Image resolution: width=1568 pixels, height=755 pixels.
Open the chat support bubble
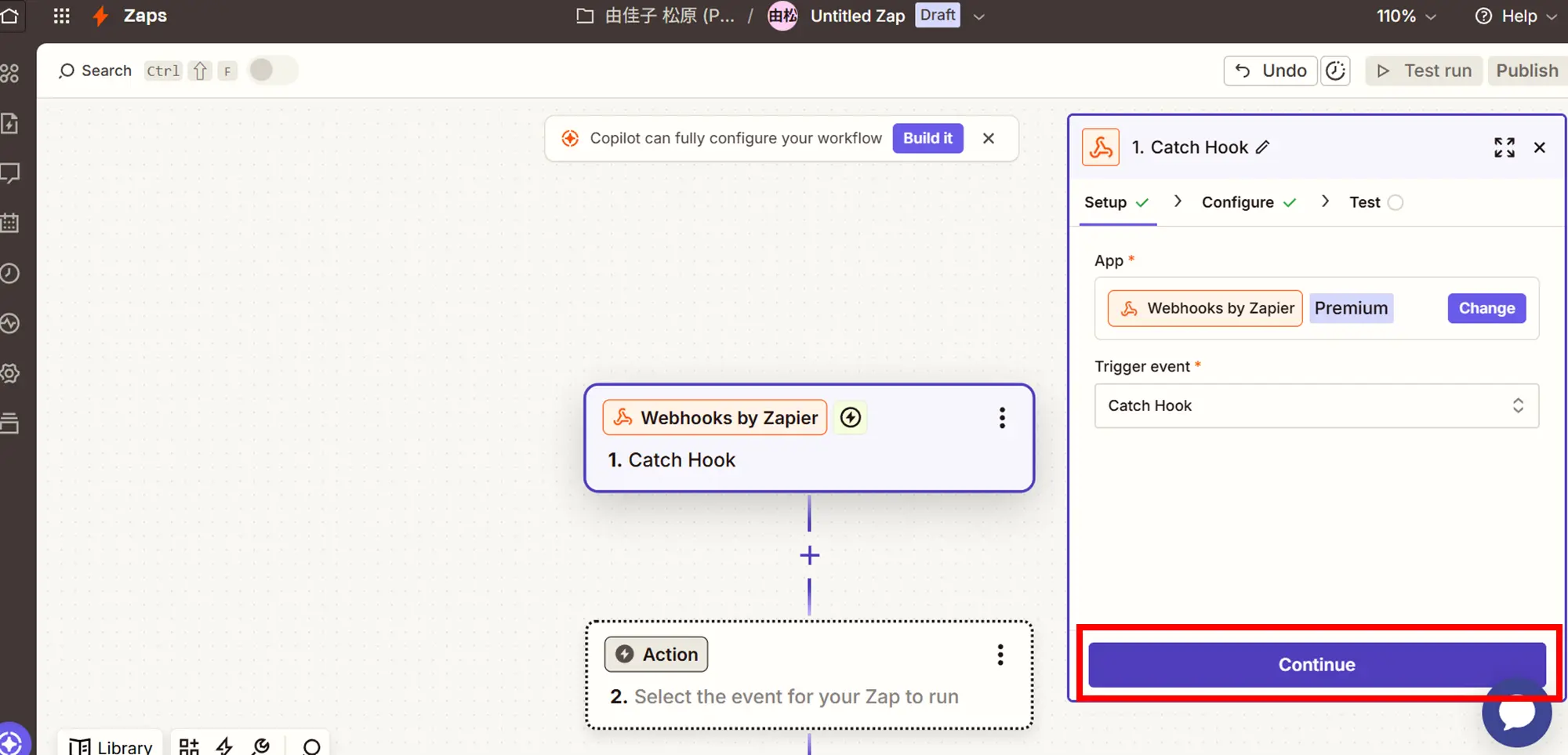pos(1516,713)
